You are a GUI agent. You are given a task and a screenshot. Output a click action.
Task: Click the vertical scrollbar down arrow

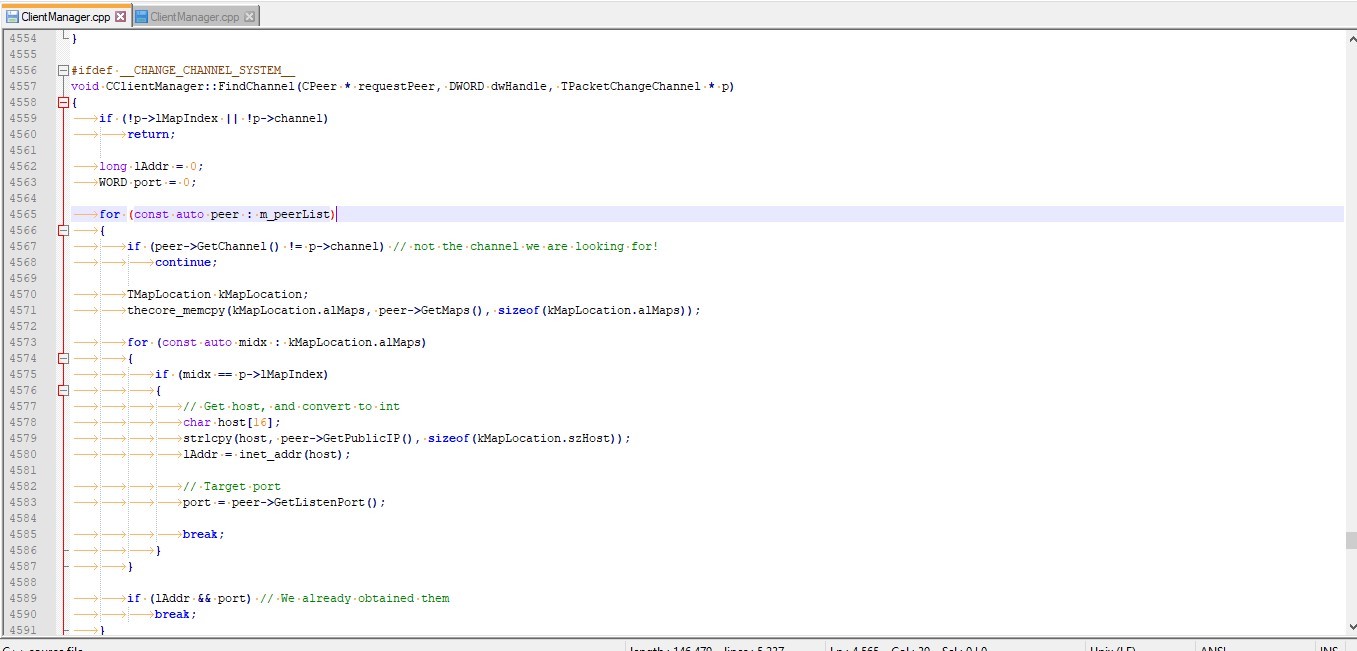point(1351,629)
